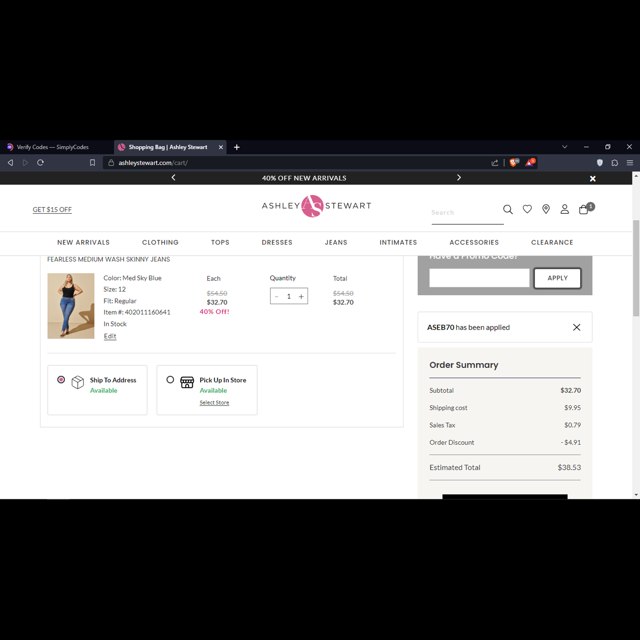640x640 pixels.
Task: Click the share icon in address bar
Action: tap(494, 163)
